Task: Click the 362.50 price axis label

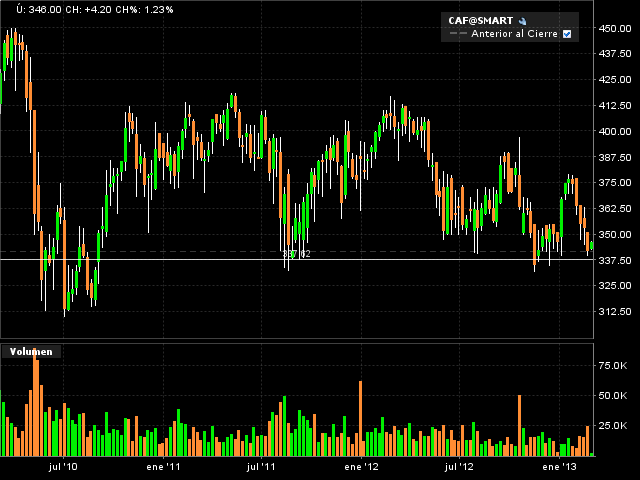Action: (x=615, y=209)
